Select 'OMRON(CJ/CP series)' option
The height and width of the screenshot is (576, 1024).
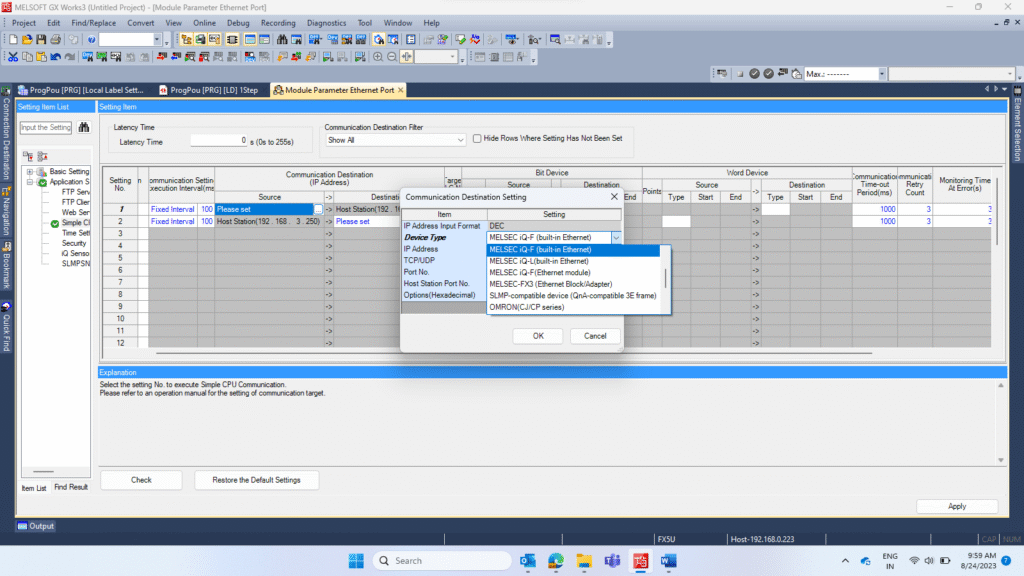[x=574, y=308]
